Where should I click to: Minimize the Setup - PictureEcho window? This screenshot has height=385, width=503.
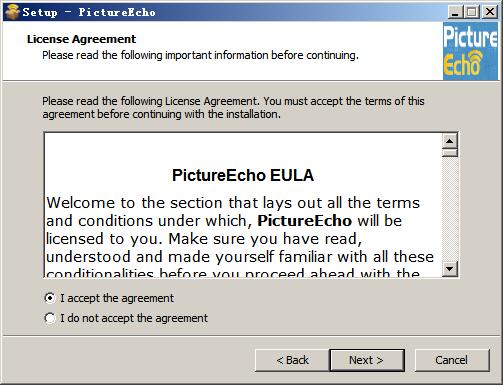(x=455, y=12)
